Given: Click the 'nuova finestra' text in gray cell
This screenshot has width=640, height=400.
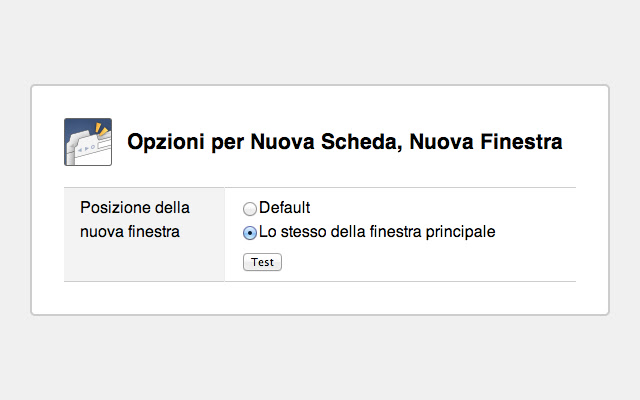Looking at the screenshot, I should point(130,233).
